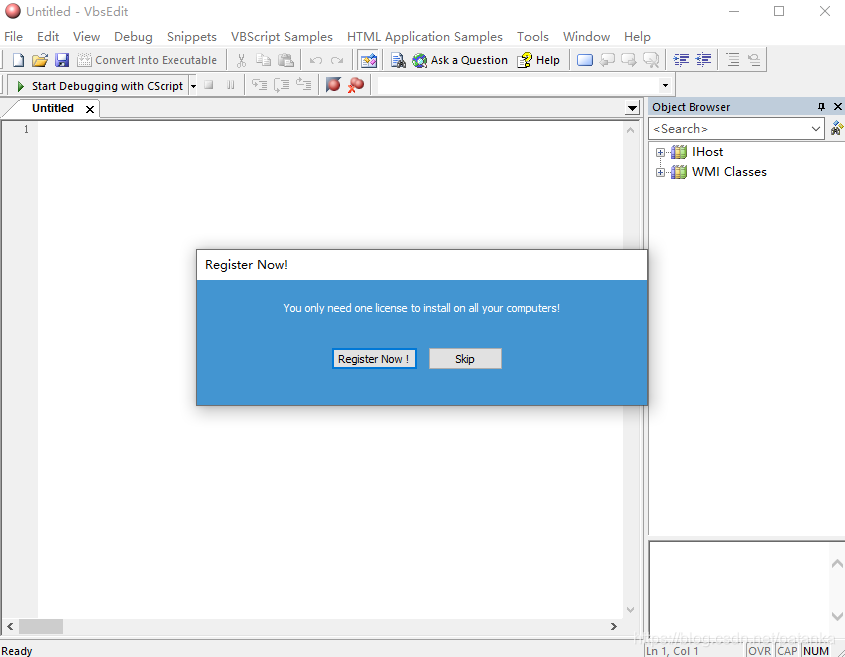Open the VBScript Samples menu
845x657 pixels.
(x=281, y=37)
